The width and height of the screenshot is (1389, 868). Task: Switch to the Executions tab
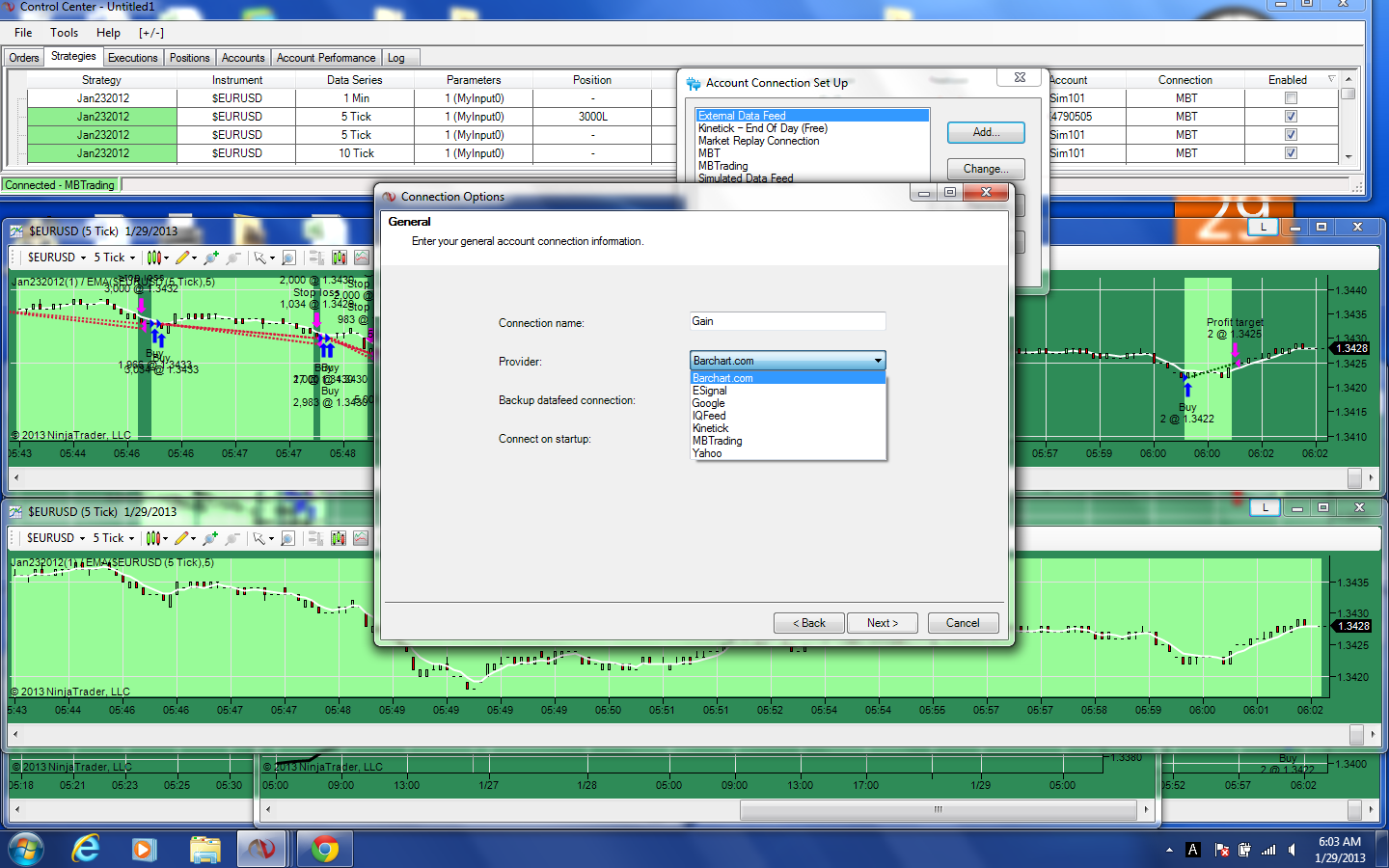pyautogui.click(x=133, y=58)
